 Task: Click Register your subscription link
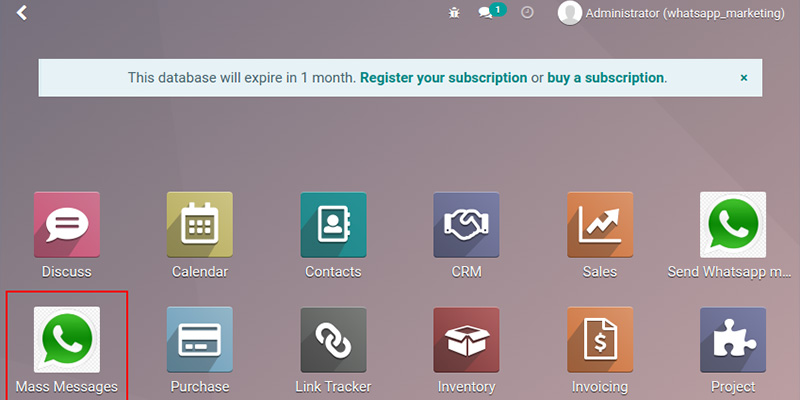click(x=443, y=77)
